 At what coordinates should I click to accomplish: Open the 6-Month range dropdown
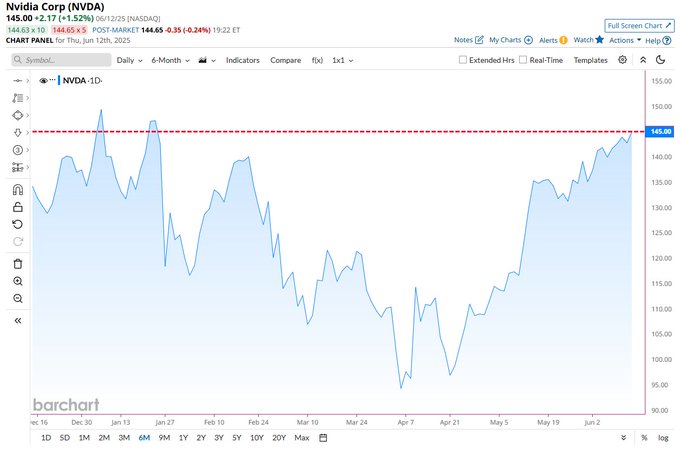click(170, 60)
